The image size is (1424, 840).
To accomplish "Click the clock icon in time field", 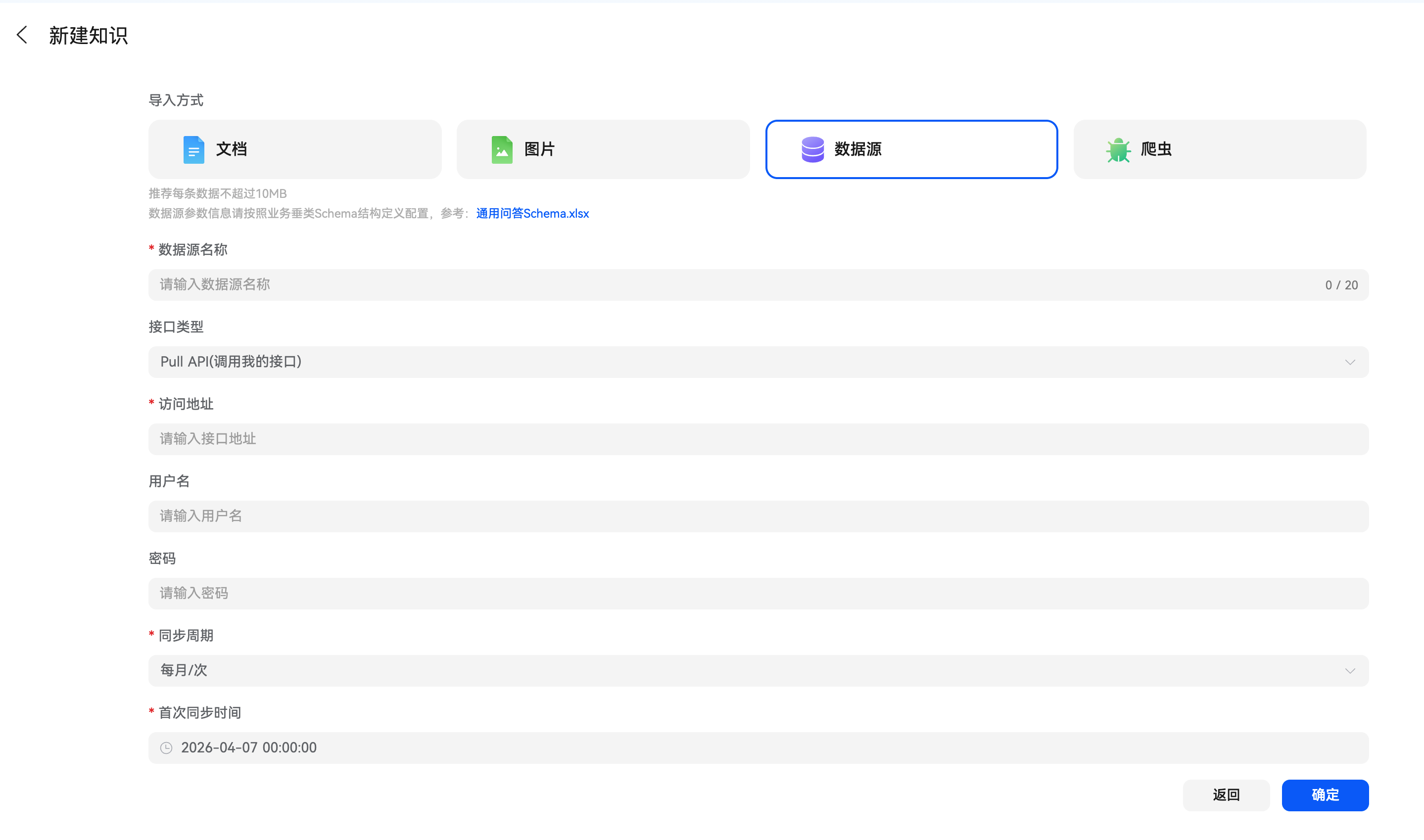I will (x=166, y=747).
